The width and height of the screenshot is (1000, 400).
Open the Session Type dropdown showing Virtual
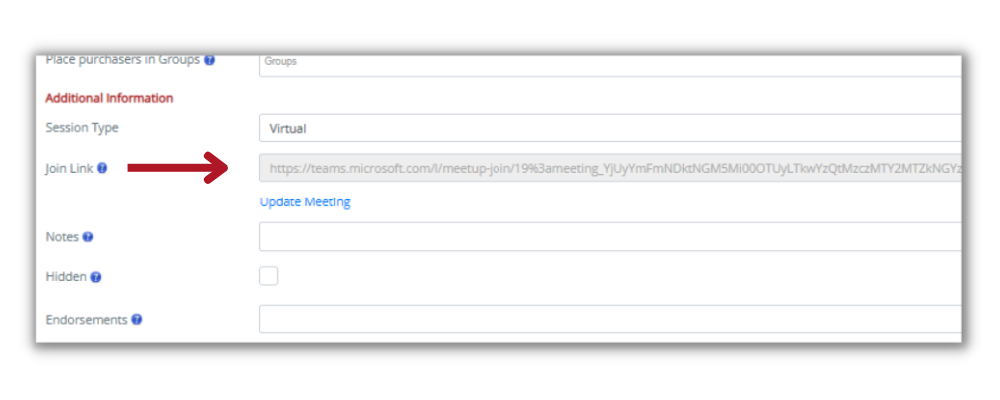[610, 128]
